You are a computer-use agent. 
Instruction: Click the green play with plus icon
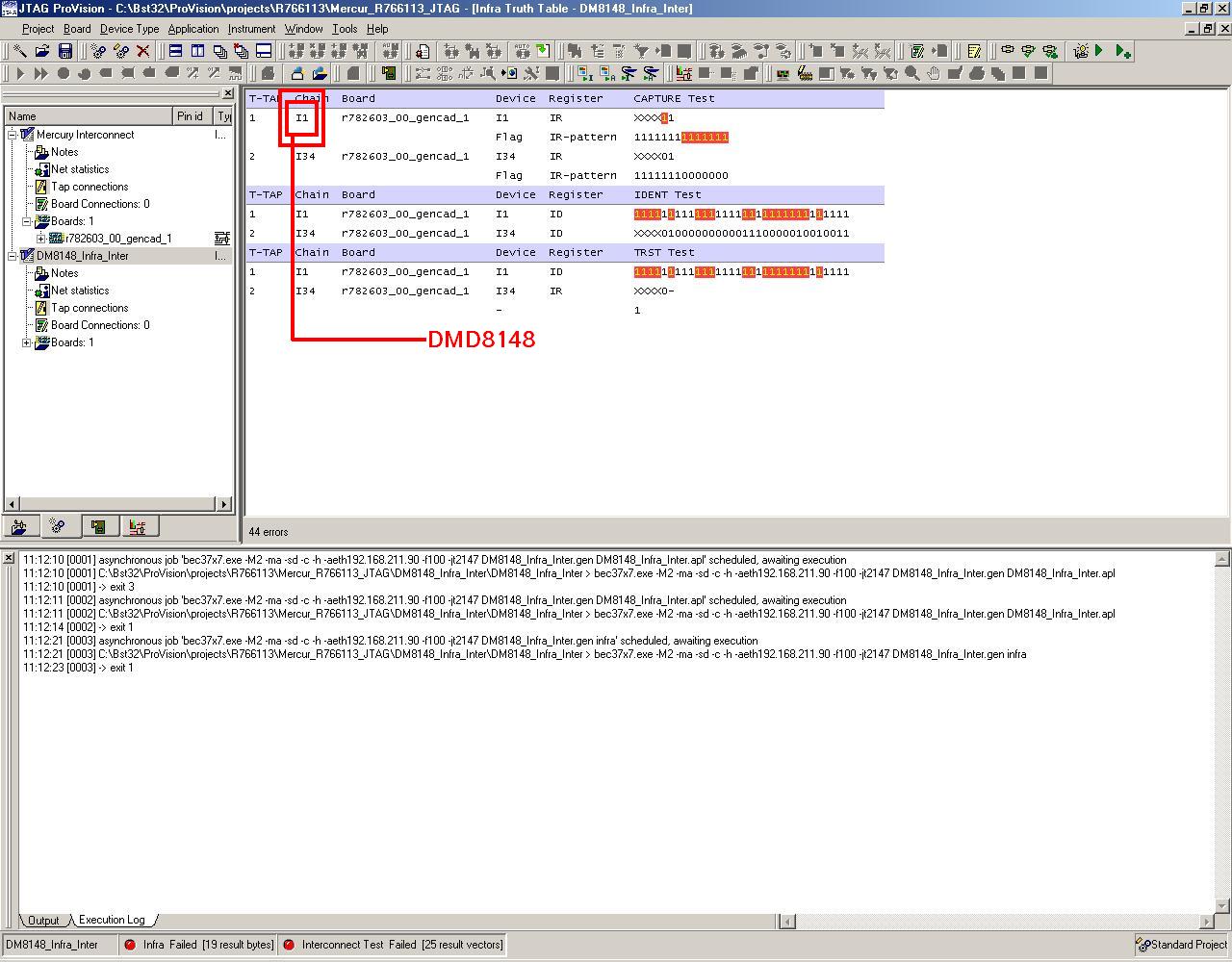pyautogui.click(x=1122, y=51)
